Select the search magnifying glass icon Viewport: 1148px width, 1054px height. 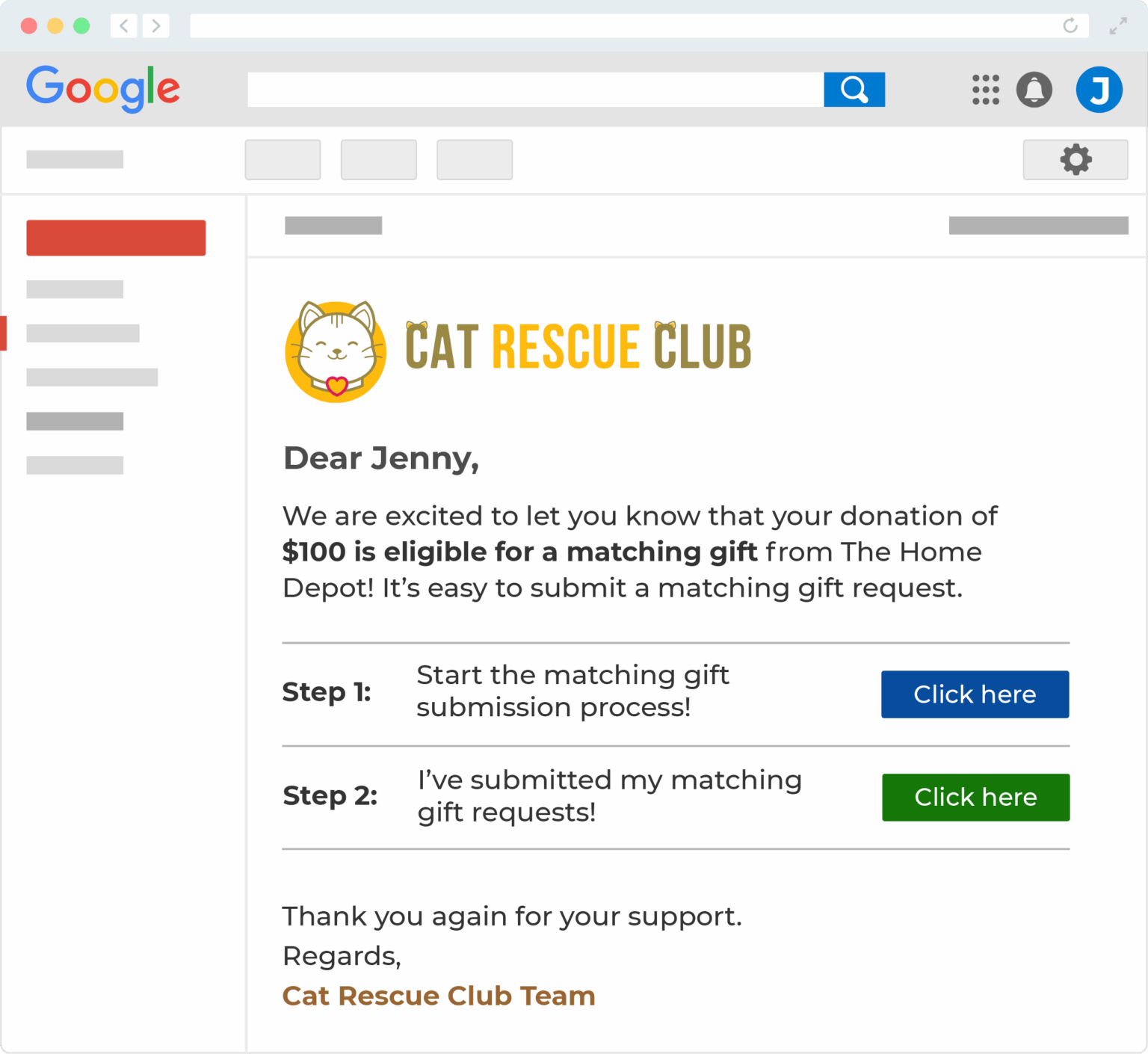click(x=854, y=89)
